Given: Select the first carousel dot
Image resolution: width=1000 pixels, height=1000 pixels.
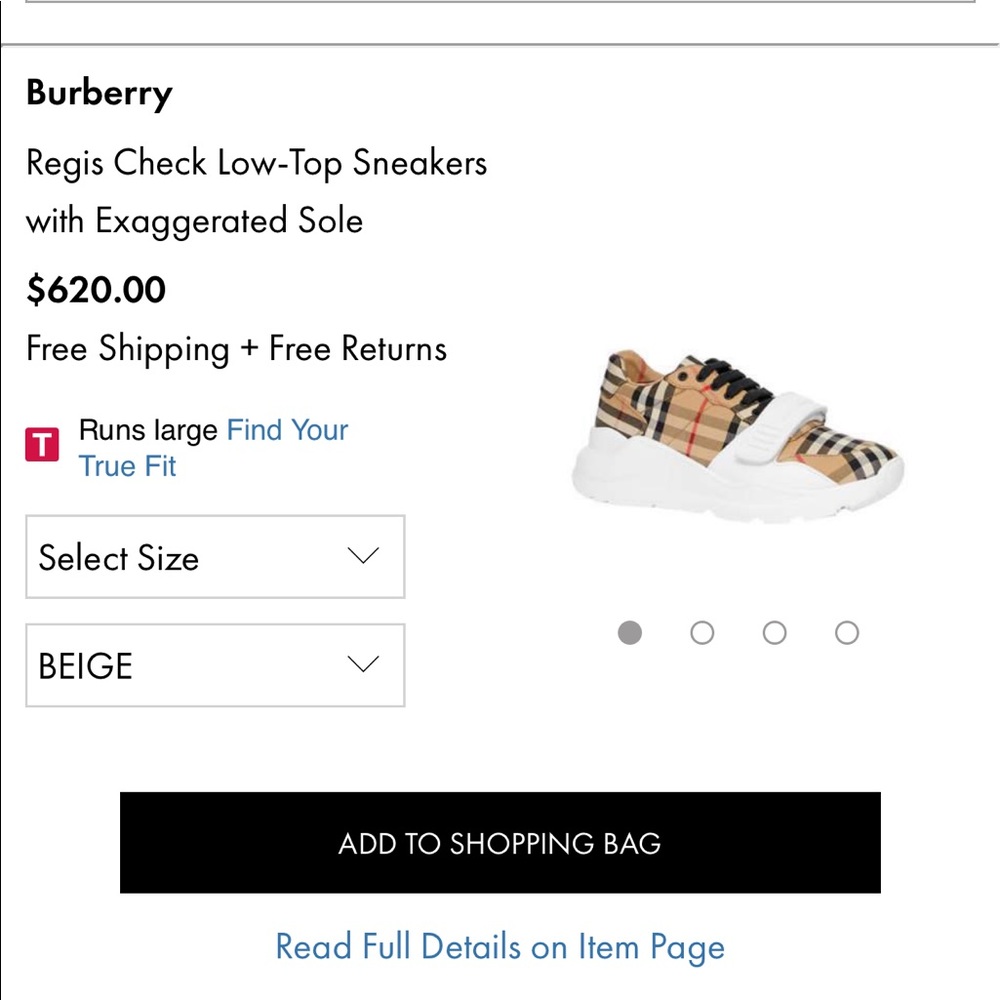Looking at the screenshot, I should click(630, 632).
